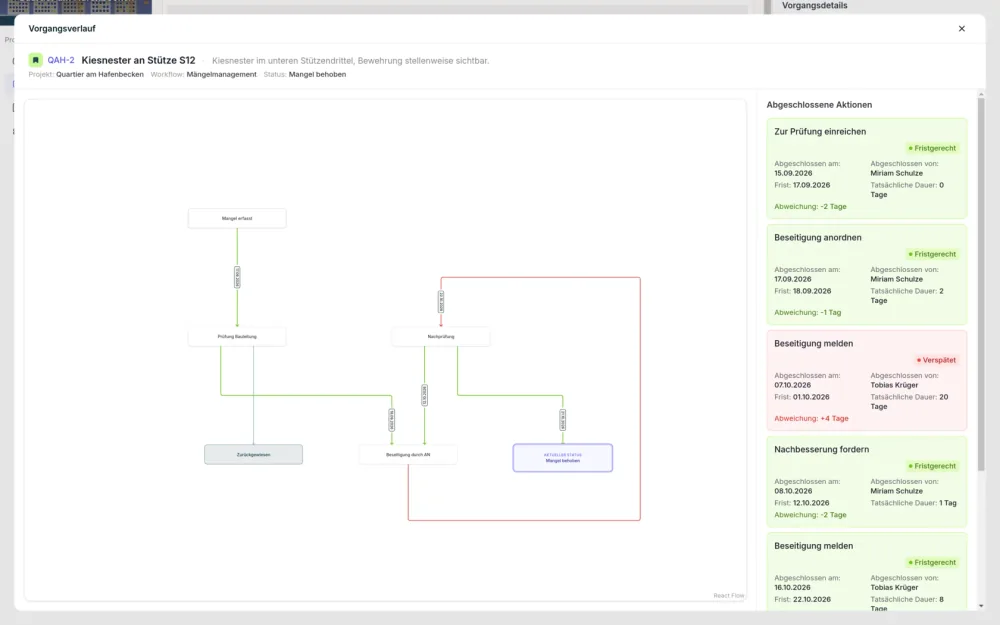The width and height of the screenshot is (1000, 625).
Task: Open the QAH-2 issue link
Action: [61, 60]
